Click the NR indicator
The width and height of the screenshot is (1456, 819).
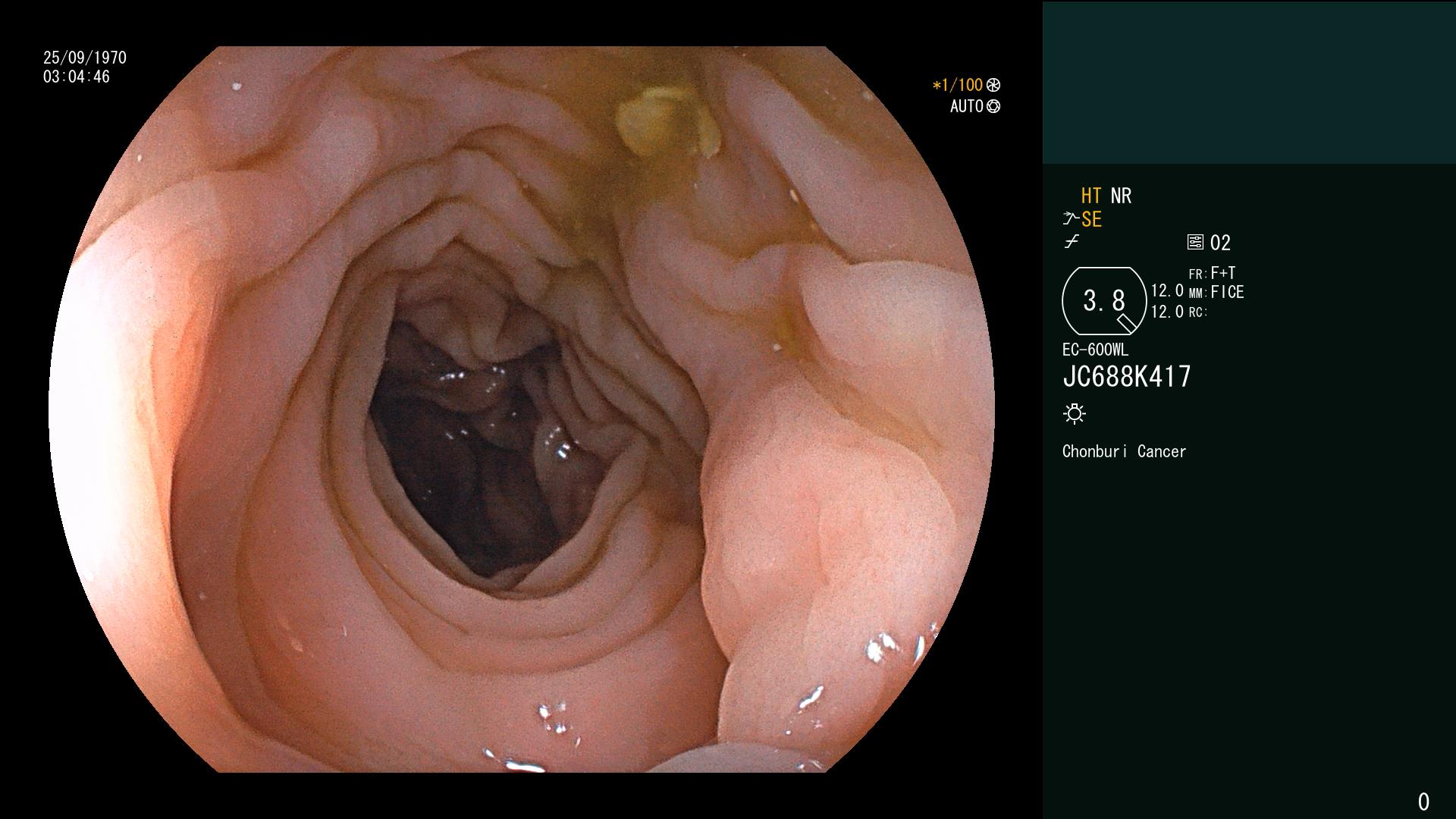pos(1121,196)
